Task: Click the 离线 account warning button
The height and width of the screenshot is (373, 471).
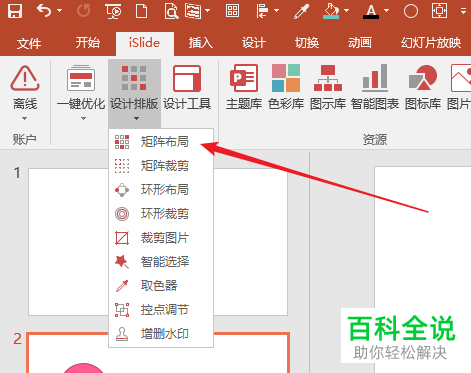Action: click(x=25, y=92)
